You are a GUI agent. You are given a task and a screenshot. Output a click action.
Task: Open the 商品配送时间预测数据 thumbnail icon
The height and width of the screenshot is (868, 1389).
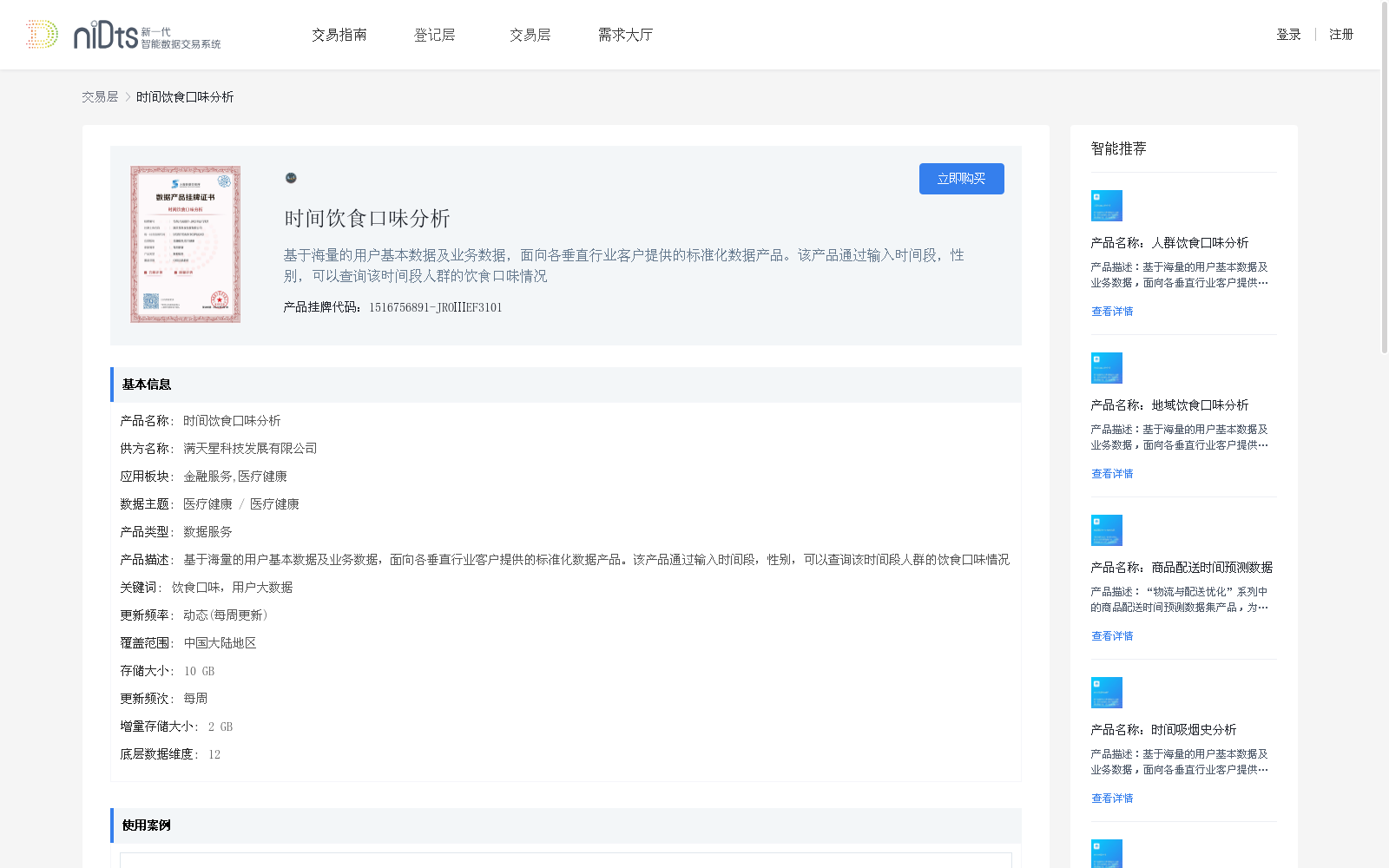pos(1107,530)
